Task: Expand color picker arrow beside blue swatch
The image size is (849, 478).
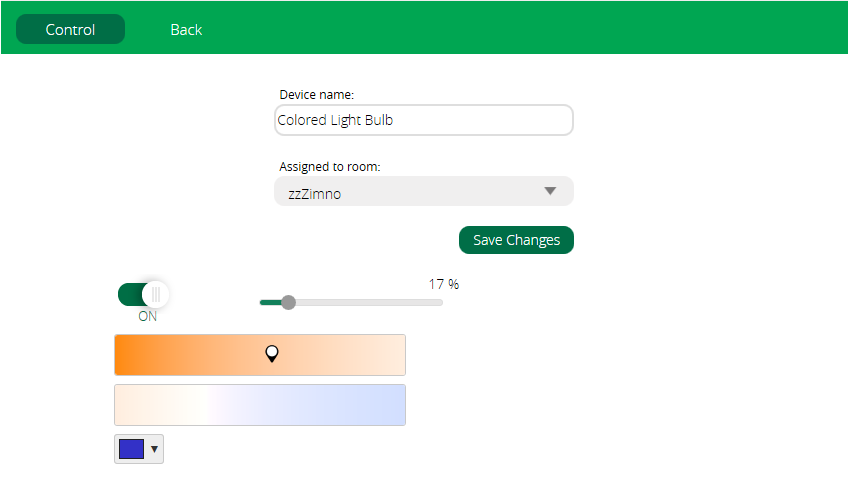Action: tap(154, 450)
